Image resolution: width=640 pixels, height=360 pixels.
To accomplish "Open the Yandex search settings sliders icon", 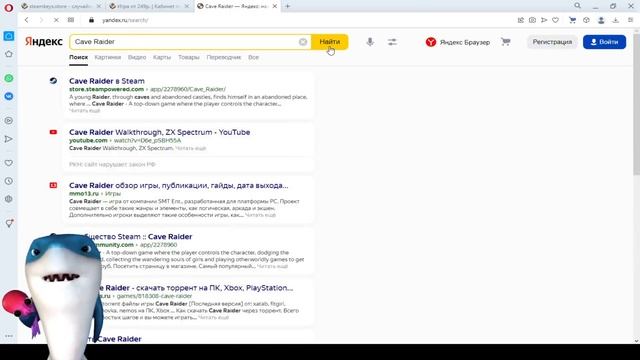I will pos(392,42).
